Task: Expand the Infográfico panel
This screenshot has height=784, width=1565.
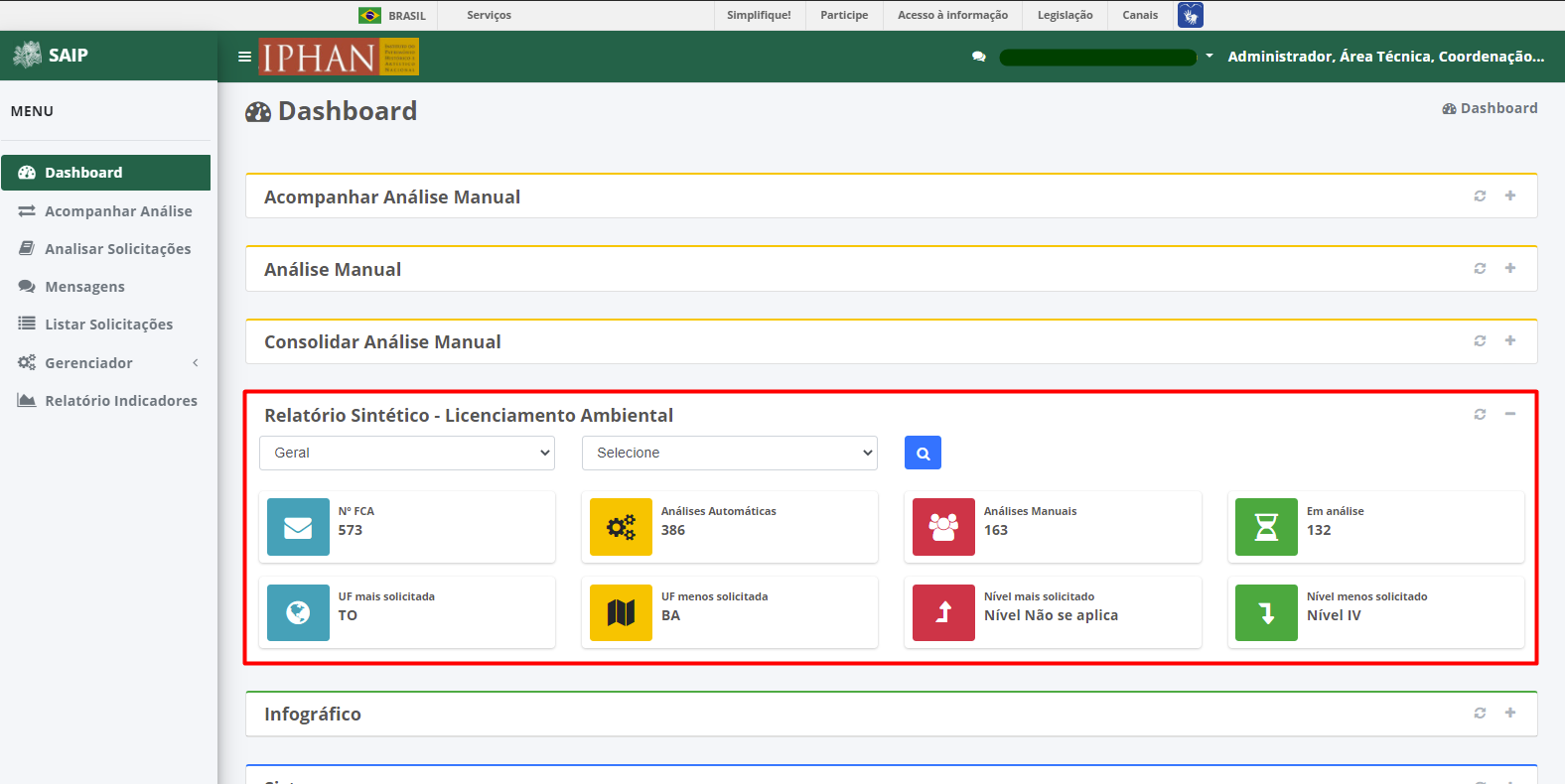Action: (1510, 713)
